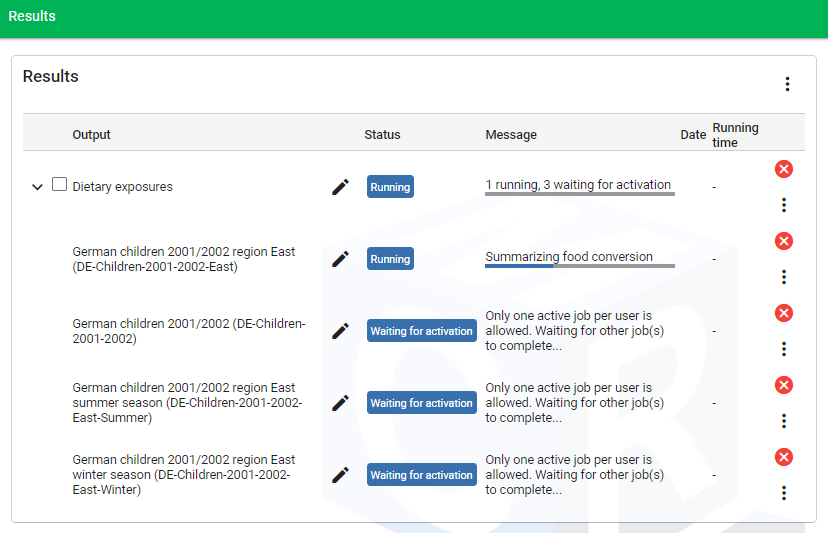Viewport: 828px width, 533px height.
Task: Edit the DE-Children-2001-2002 output name
Action: click(340, 331)
